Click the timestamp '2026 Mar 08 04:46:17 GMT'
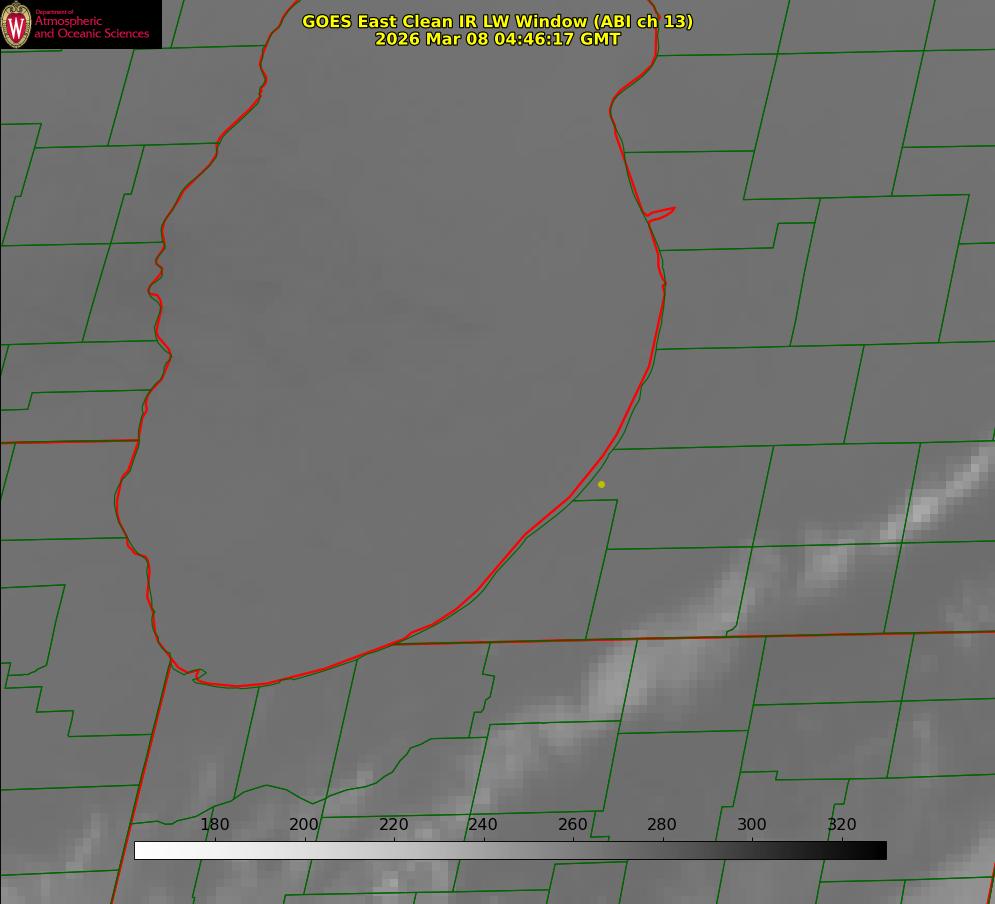 tap(498, 39)
